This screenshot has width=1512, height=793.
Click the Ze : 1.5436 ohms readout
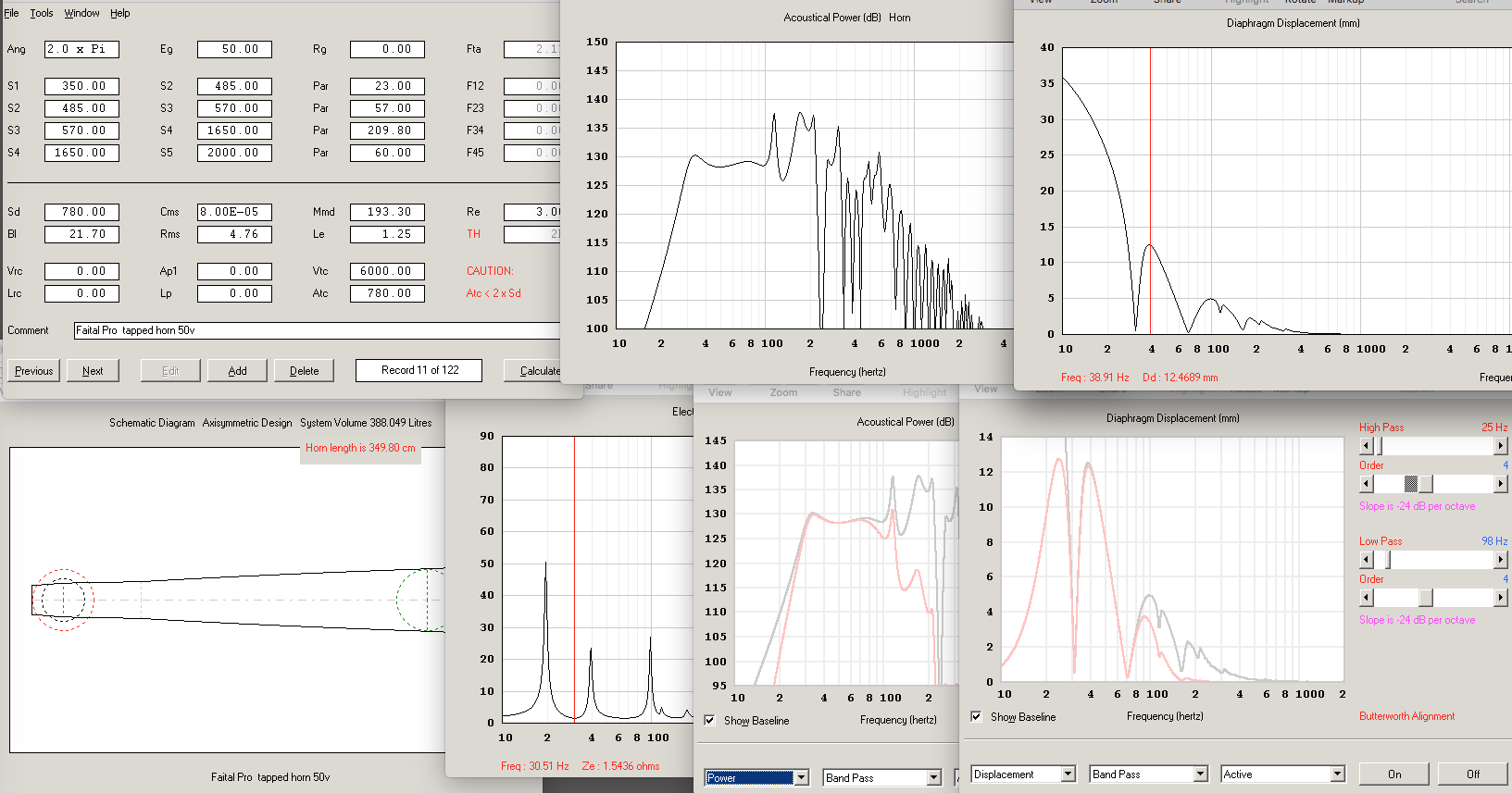[x=620, y=766]
